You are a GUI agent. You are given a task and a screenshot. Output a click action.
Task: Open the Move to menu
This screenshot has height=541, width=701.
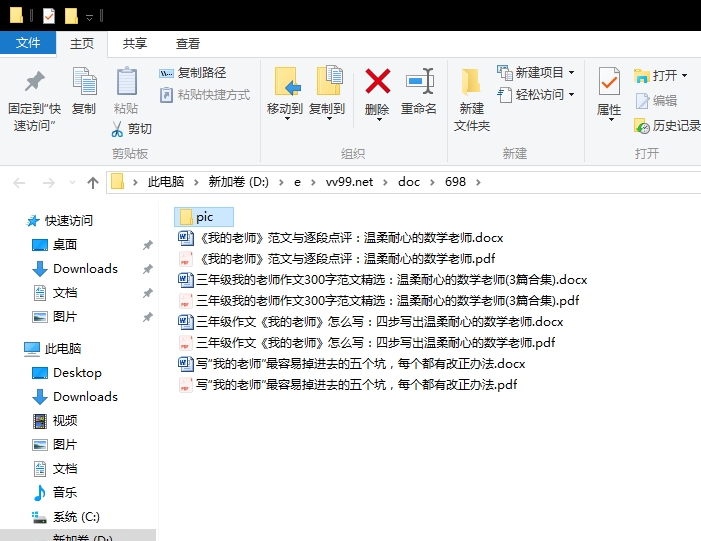[285, 94]
